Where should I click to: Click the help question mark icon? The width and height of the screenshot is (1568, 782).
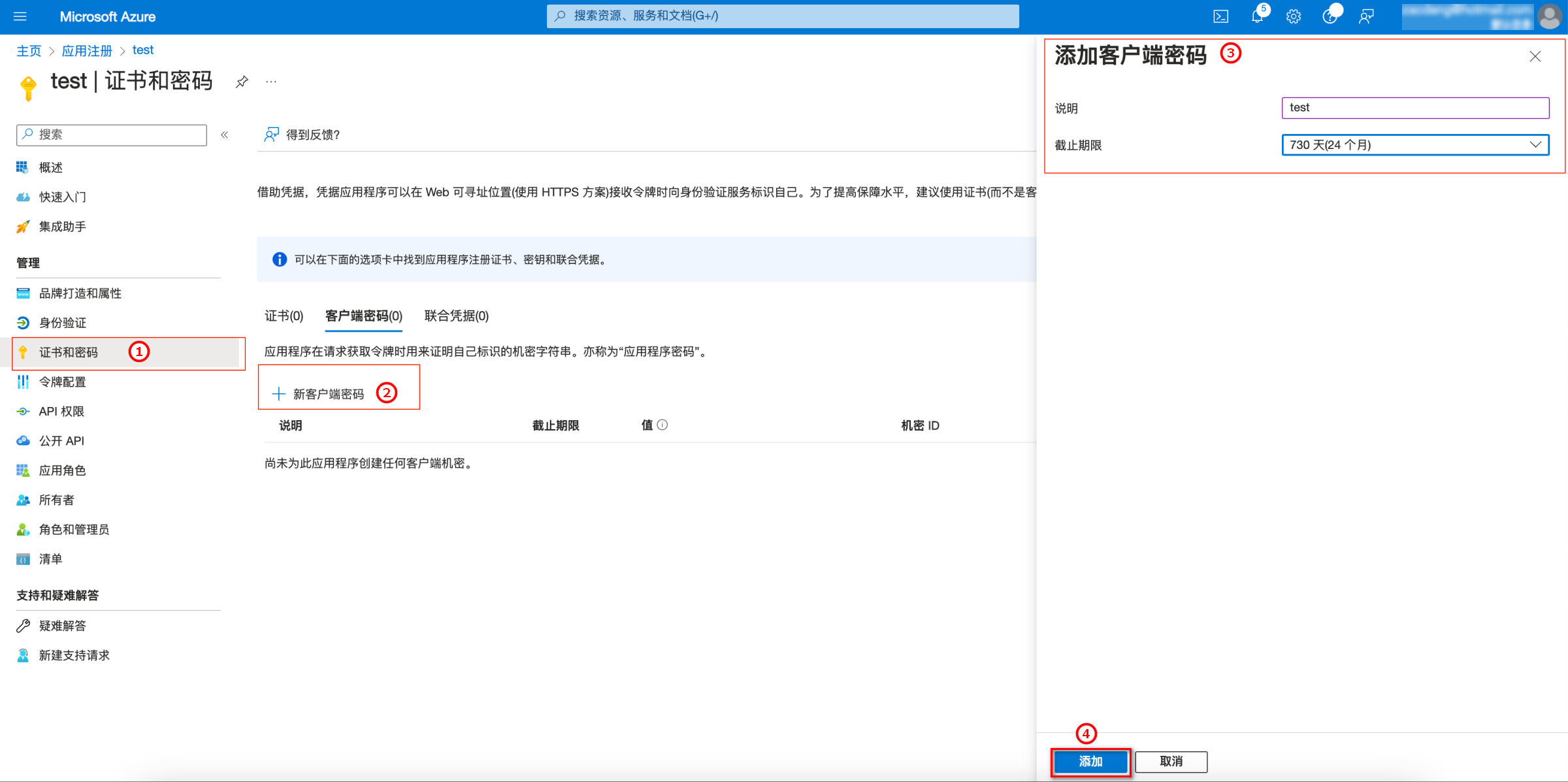pyautogui.click(x=1329, y=16)
